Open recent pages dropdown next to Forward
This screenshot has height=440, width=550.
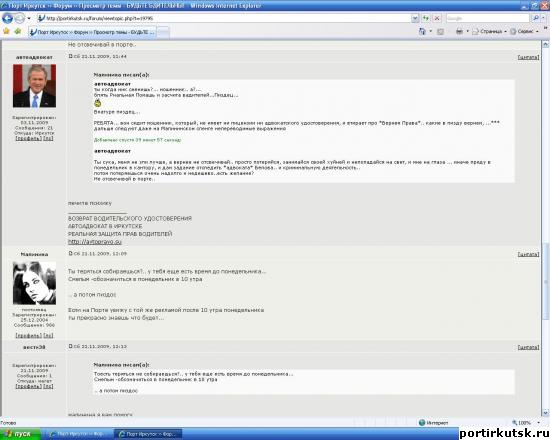[29, 18]
